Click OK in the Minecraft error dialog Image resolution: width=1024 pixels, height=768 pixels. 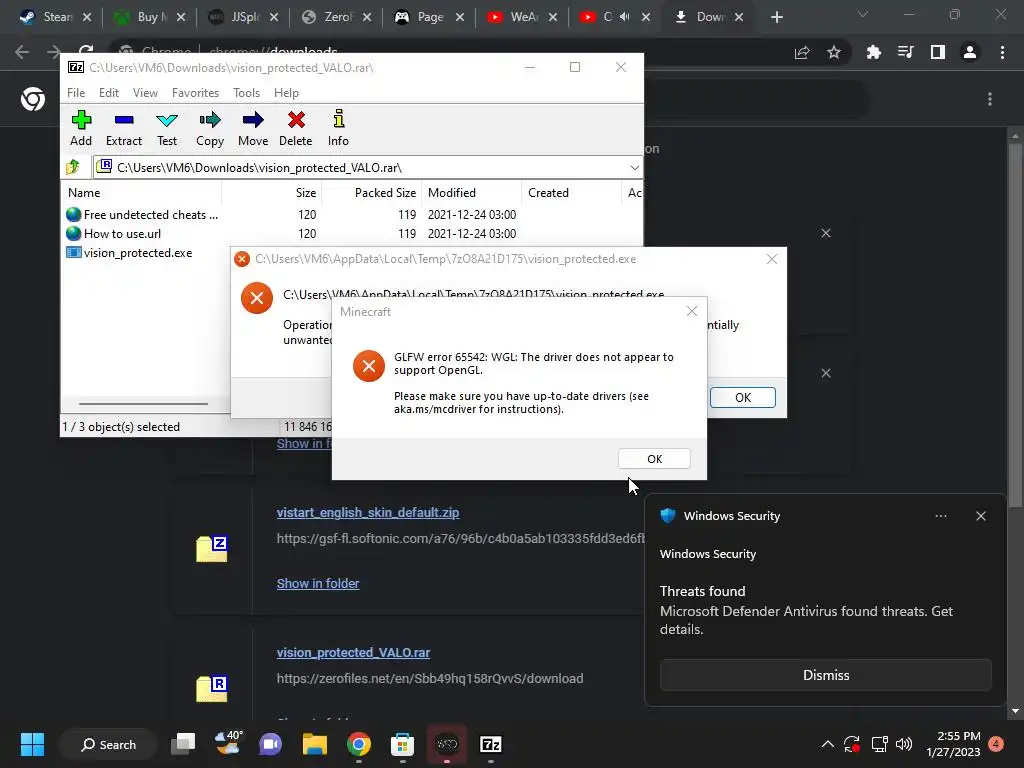click(654, 459)
